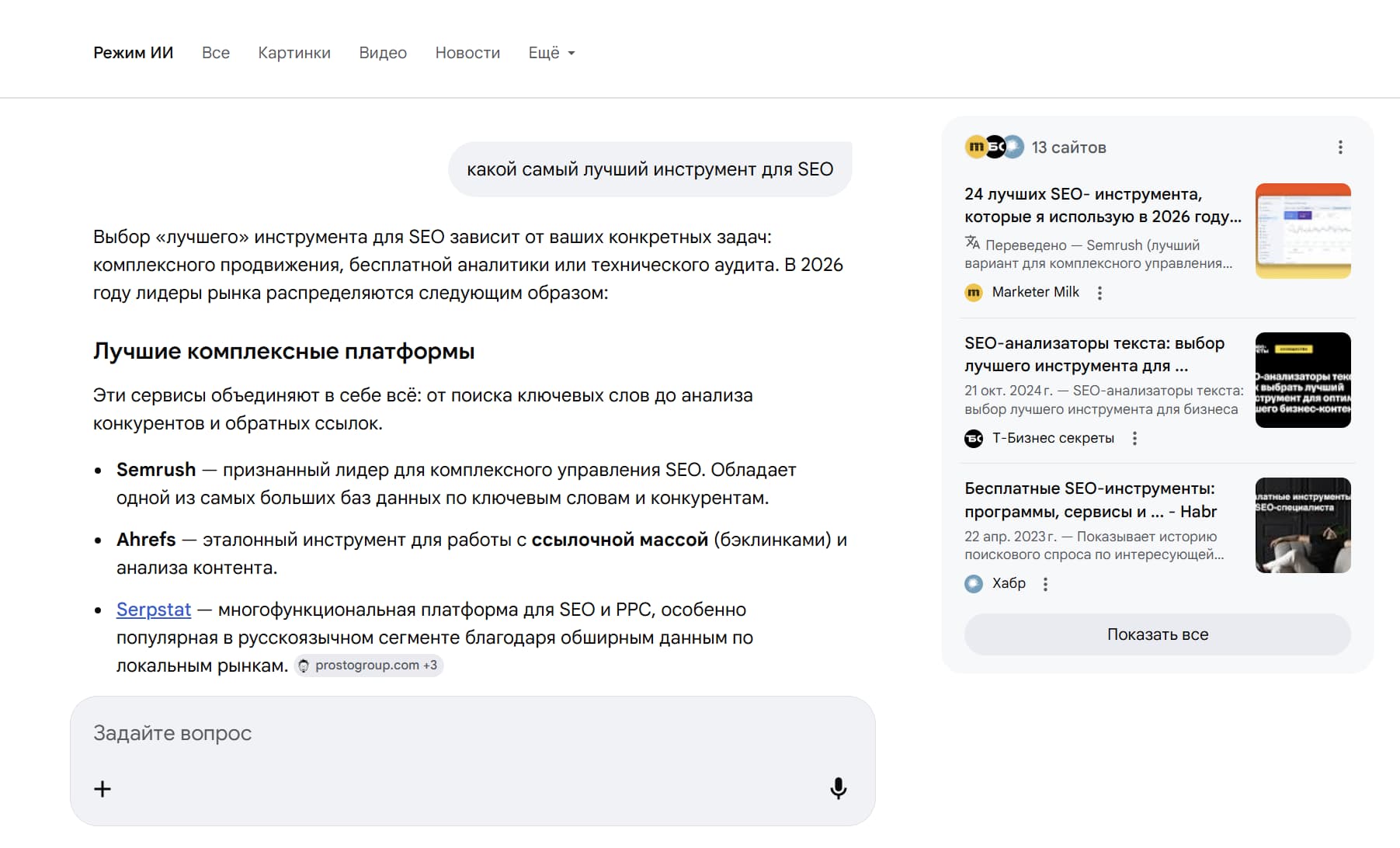Switch to the Новости tab

point(467,53)
